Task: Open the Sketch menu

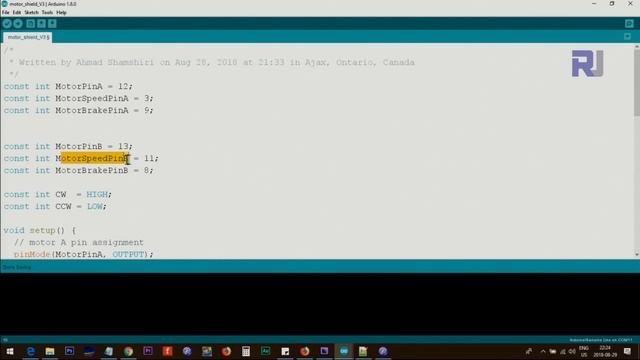Action: pyautogui.click(x=31, y=13)
